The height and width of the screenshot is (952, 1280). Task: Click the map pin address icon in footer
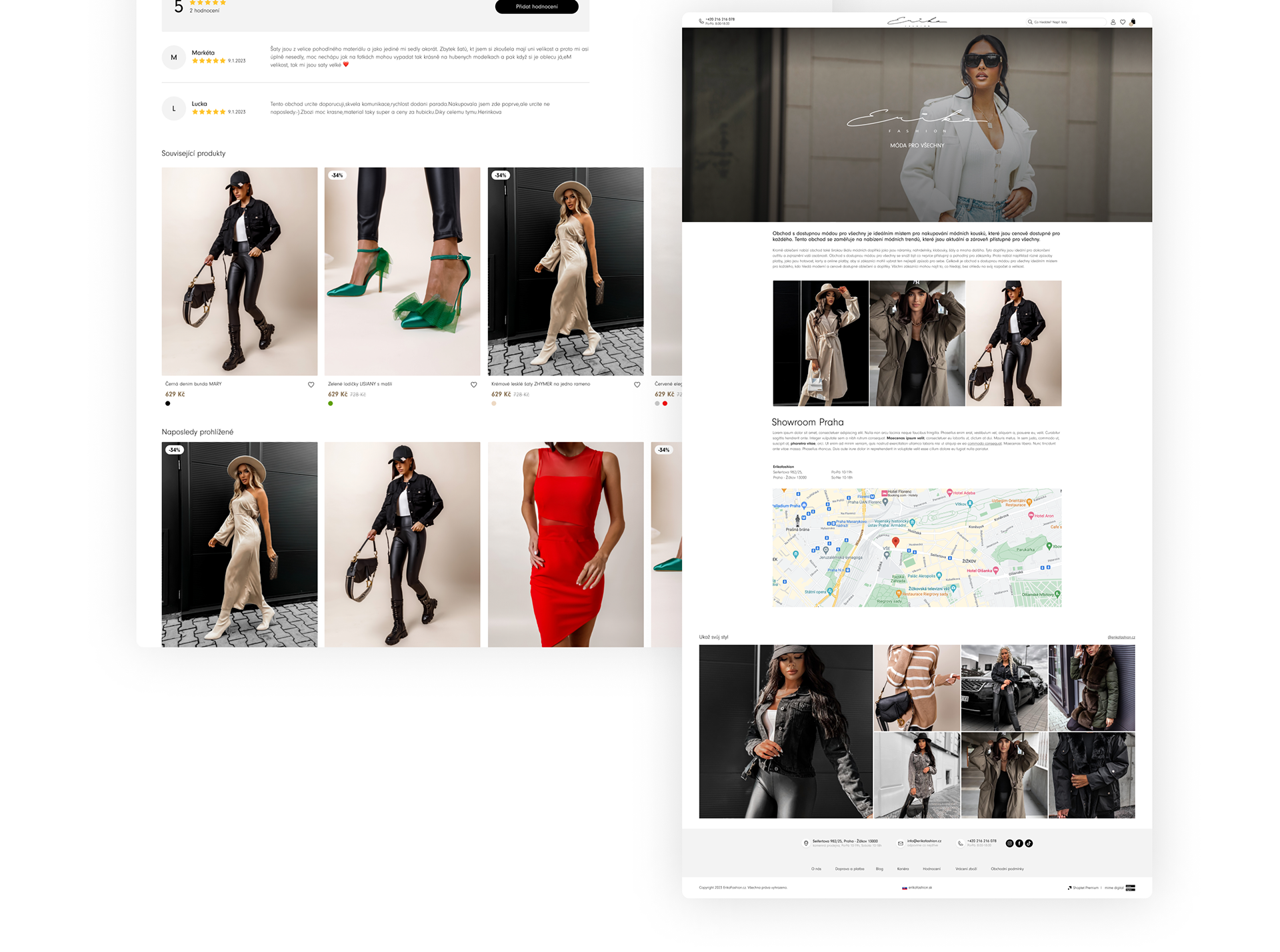pos(806,843)
